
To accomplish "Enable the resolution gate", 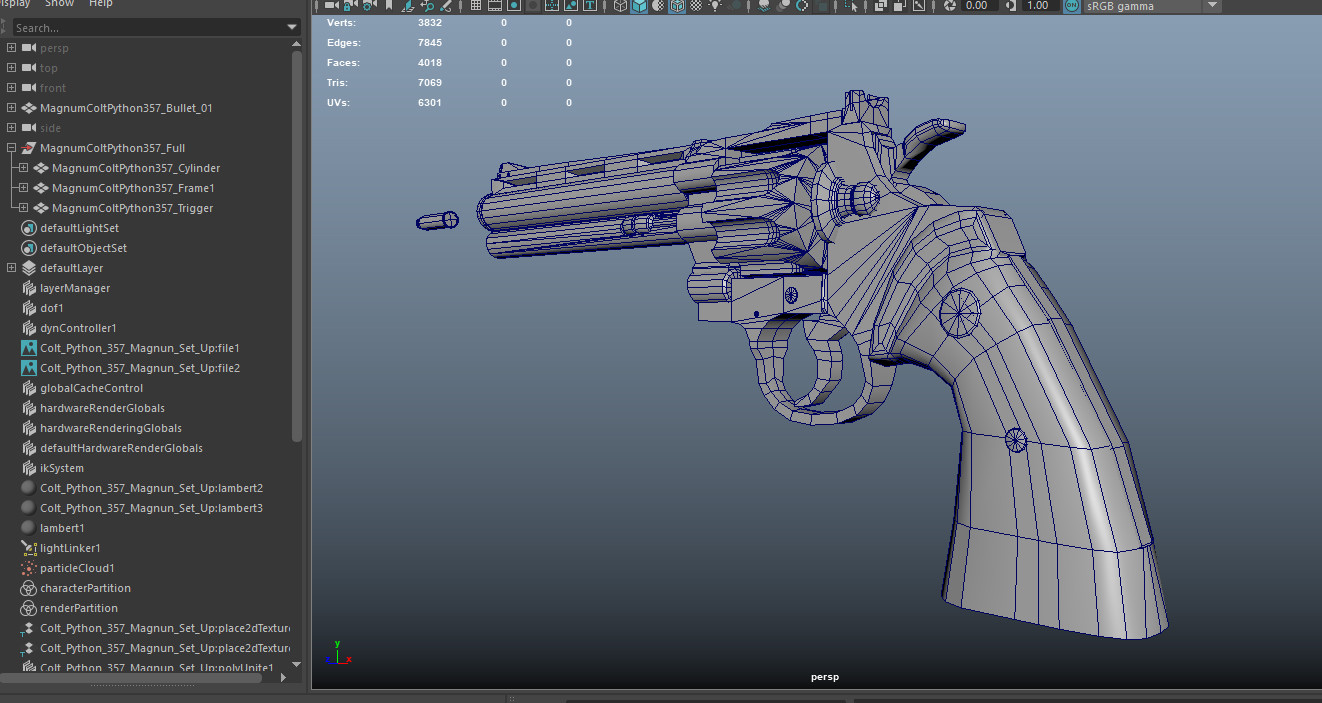I will [x=512, y=6].
